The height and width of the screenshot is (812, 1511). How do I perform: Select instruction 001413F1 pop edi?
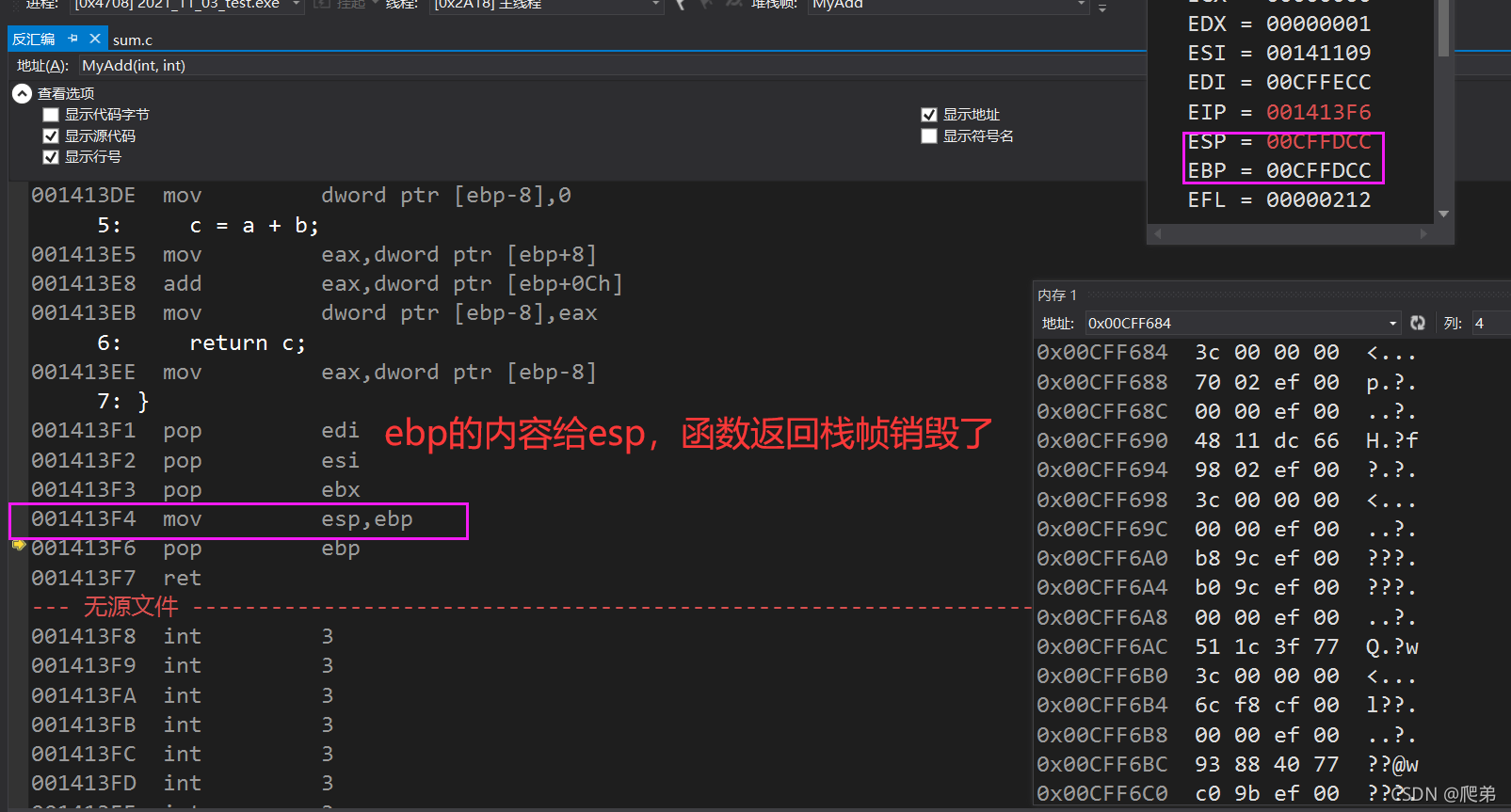coord(196,431)
